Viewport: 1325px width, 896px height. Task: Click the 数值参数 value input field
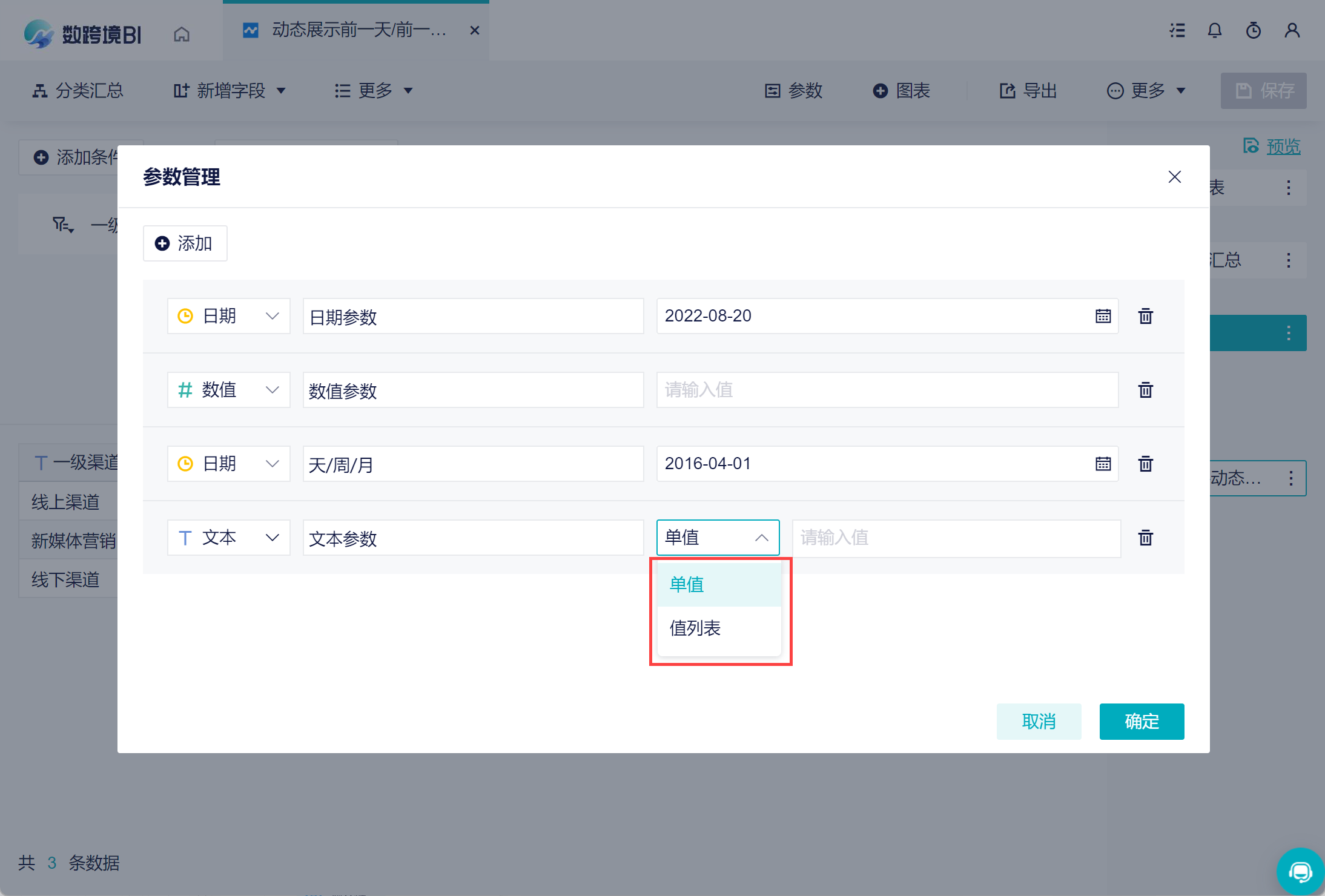pos(887,390)
